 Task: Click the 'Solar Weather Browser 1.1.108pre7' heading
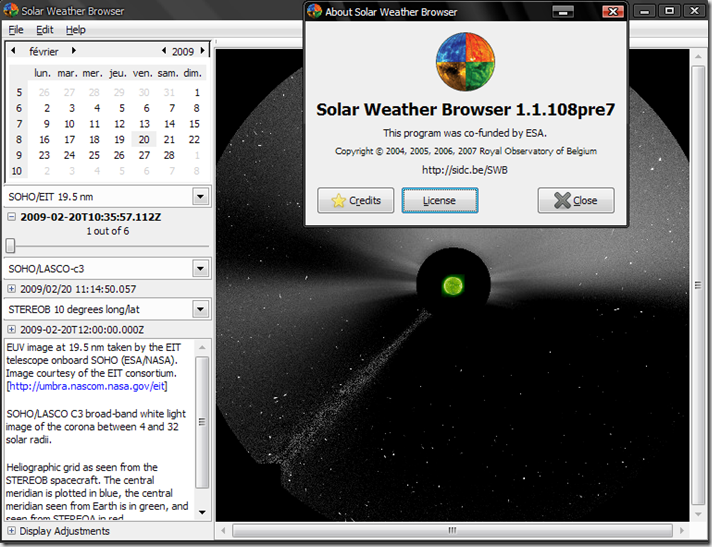pos(465,109)
